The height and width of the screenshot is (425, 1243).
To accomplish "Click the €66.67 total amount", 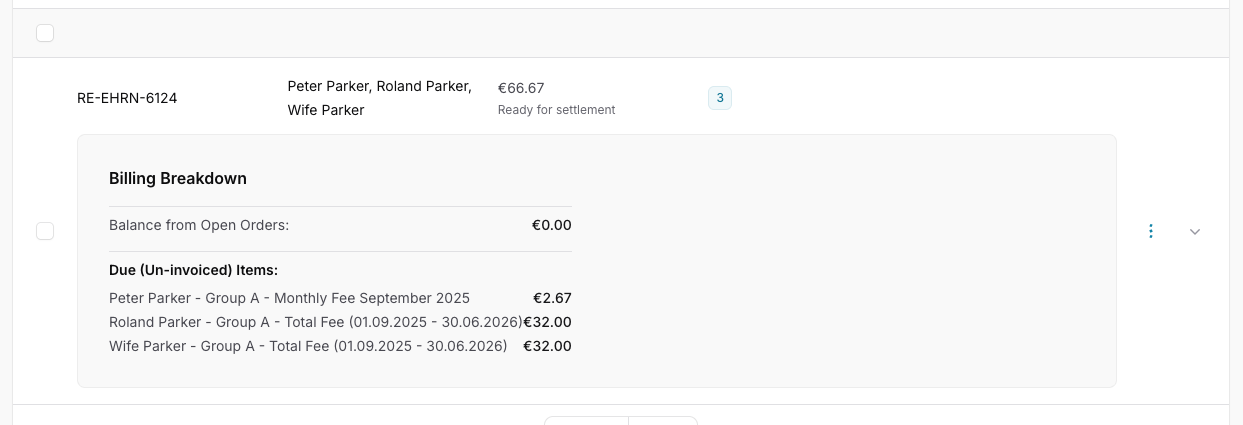I will 521,88.
